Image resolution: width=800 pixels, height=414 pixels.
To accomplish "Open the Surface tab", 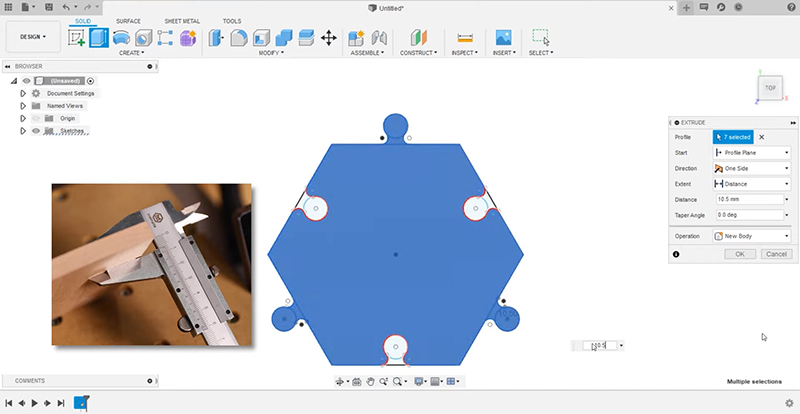I will (128, 20).
